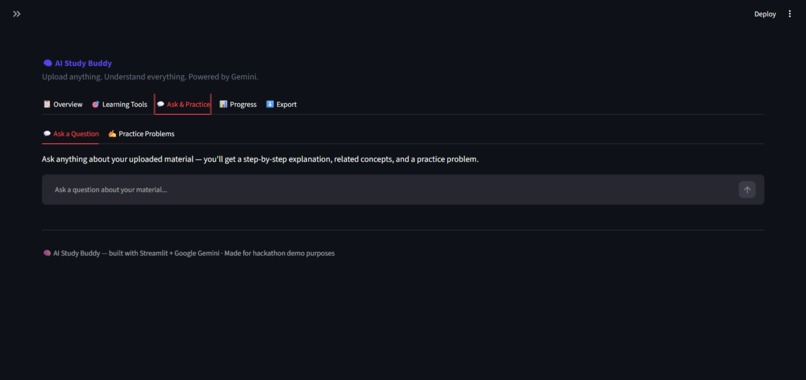This screenshot has height=380, width=806.
Task: Open the Learning Tools tab
Action: click(120, 104)
